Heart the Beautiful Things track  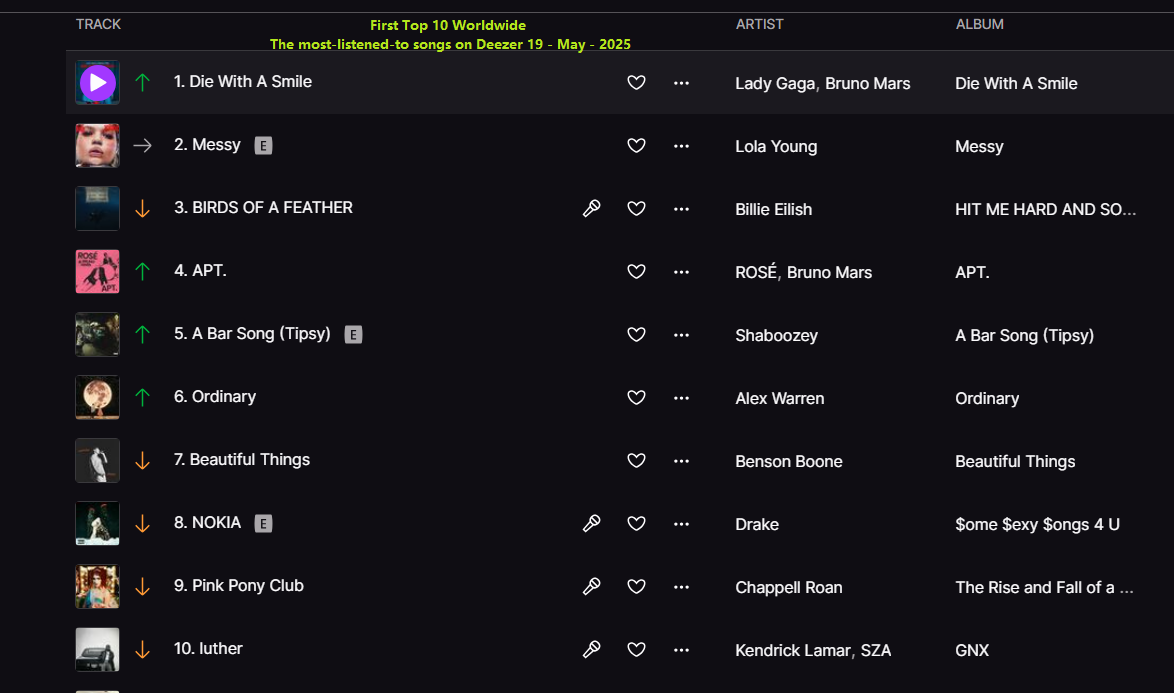(636, 460)
